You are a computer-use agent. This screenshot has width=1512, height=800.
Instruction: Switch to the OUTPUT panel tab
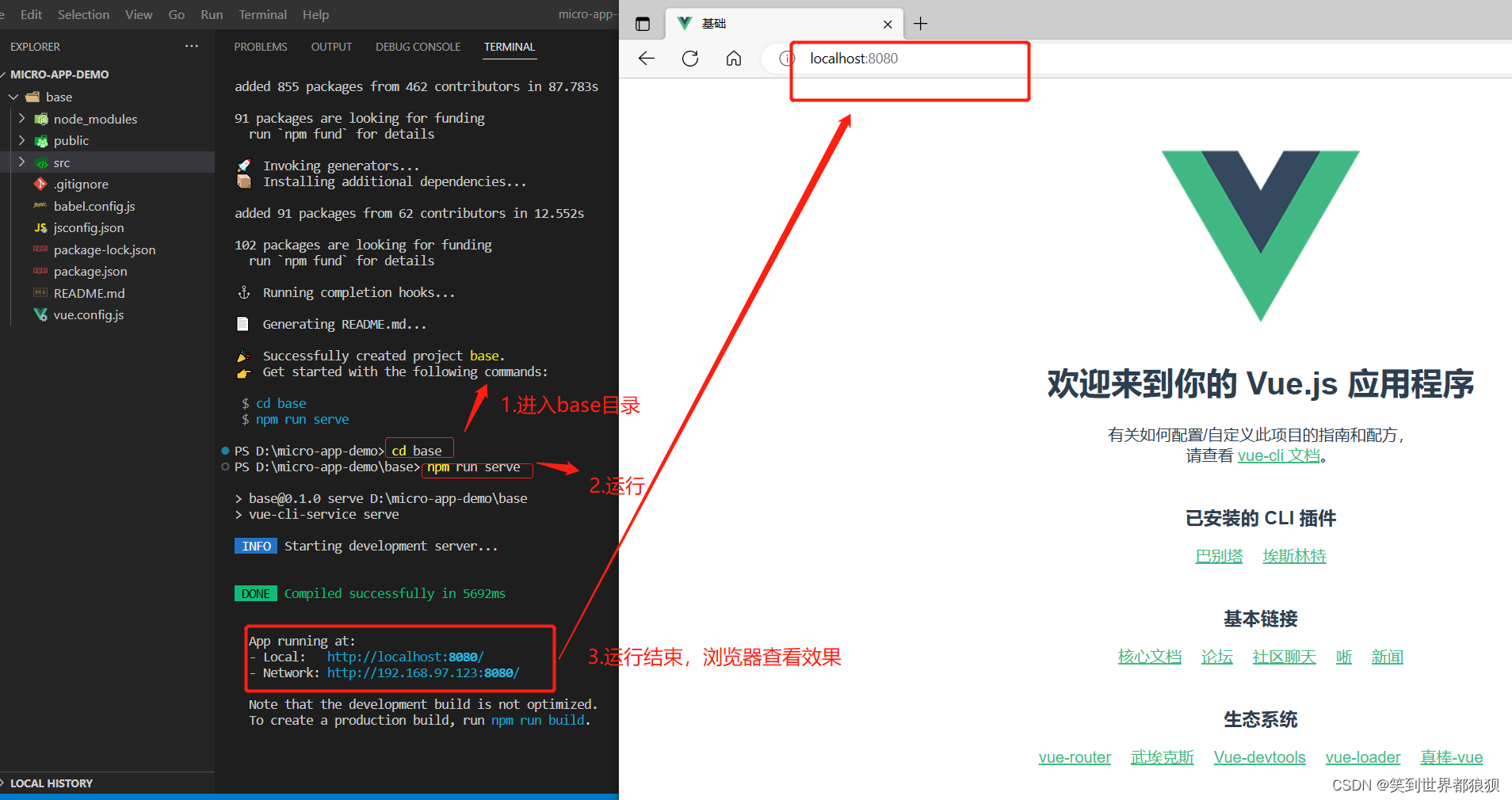pos(331,47)
